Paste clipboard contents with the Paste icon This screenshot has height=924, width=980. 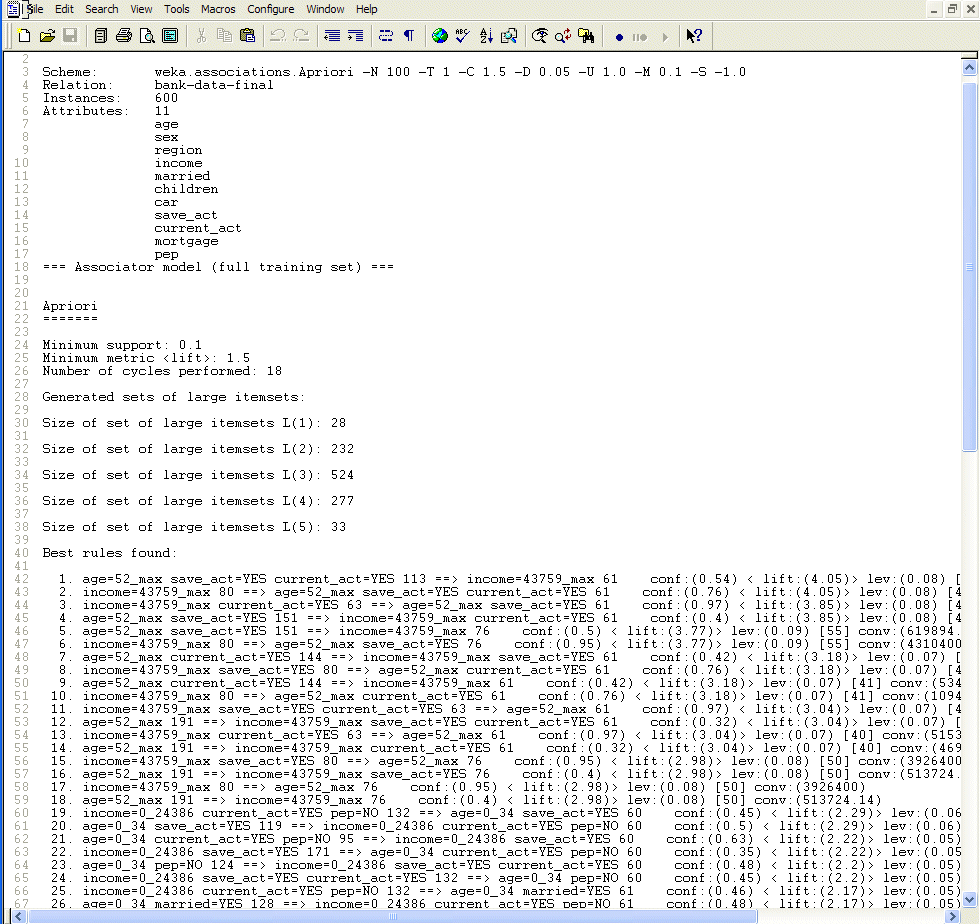click(x=247, y=36)
